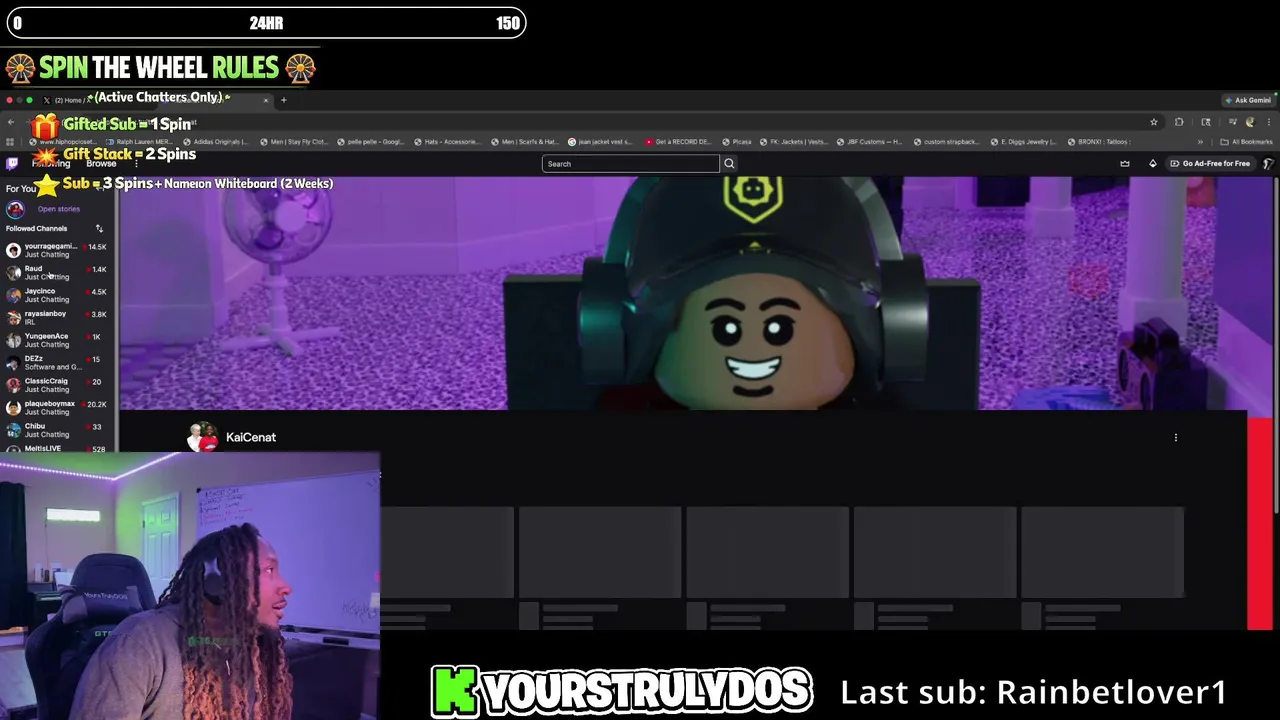
Task: Open the Men | Stay Fly Clot... bookmark
Action: [x=293, y=142]
